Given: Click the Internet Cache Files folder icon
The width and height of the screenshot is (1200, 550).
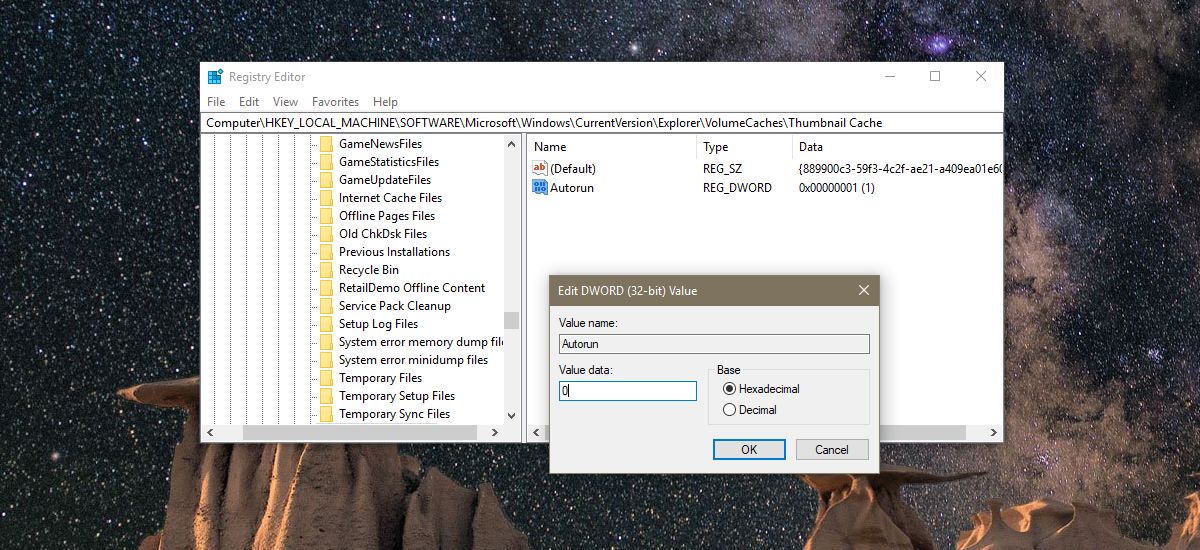Looking at the screenshot, I should 326,198.
